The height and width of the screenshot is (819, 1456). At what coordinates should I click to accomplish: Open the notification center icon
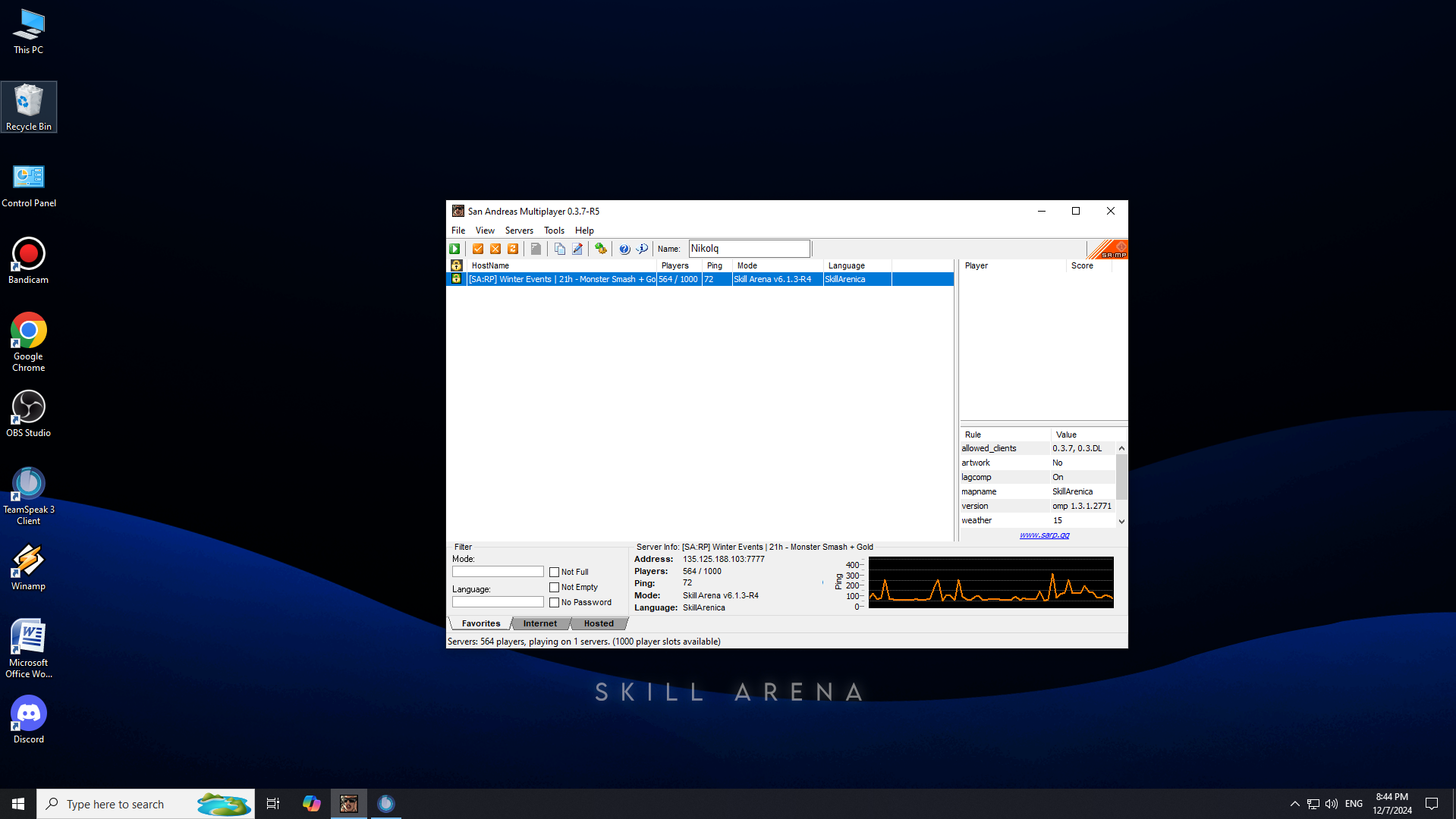(x=1432, y=804)
